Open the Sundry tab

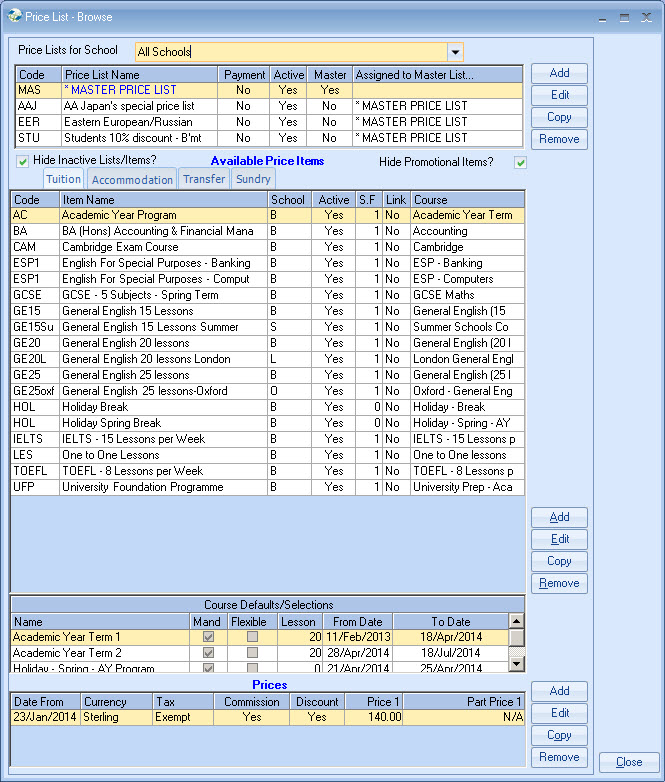pos(253,180)
